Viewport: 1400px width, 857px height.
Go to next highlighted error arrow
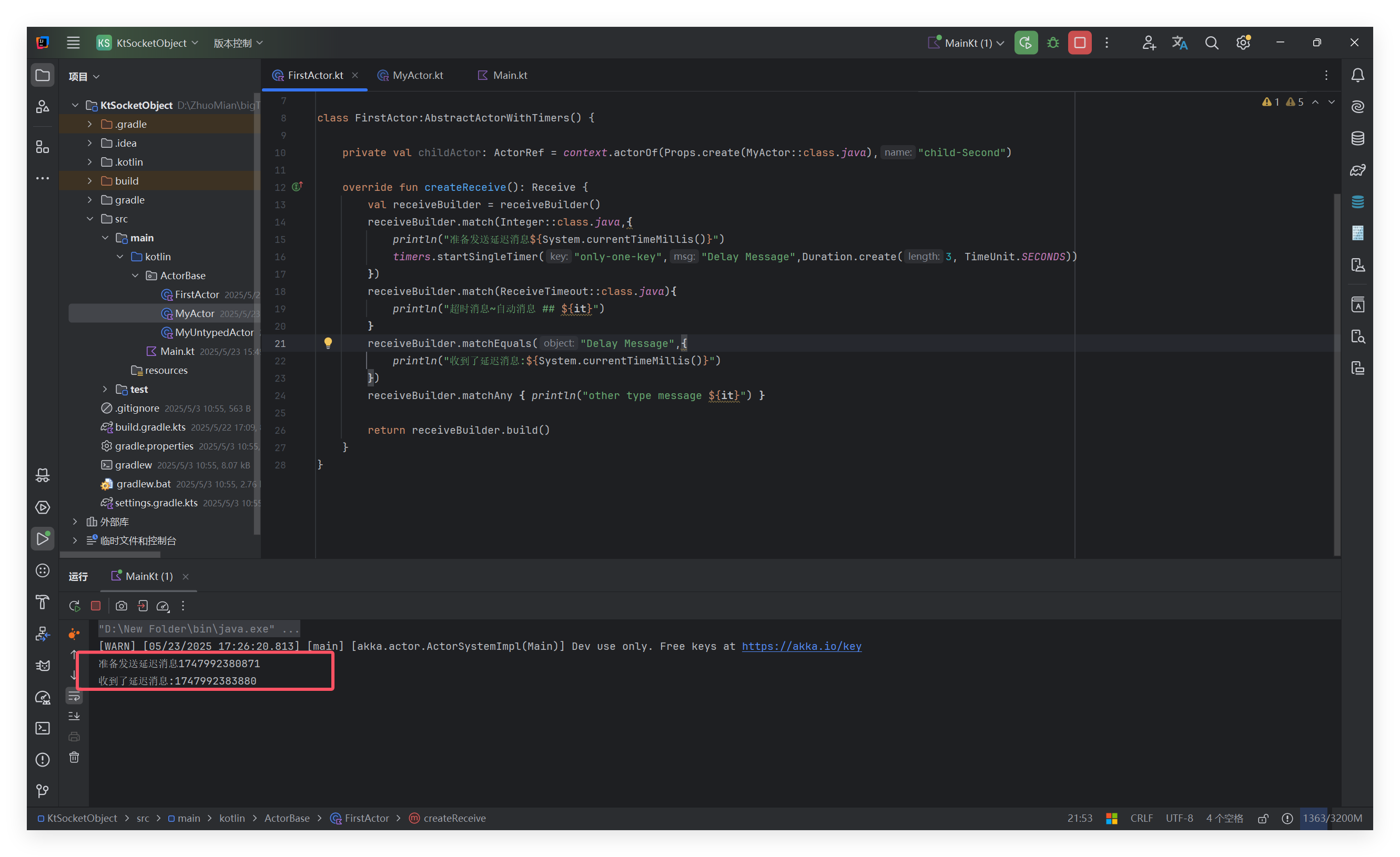click(1331, 102)
